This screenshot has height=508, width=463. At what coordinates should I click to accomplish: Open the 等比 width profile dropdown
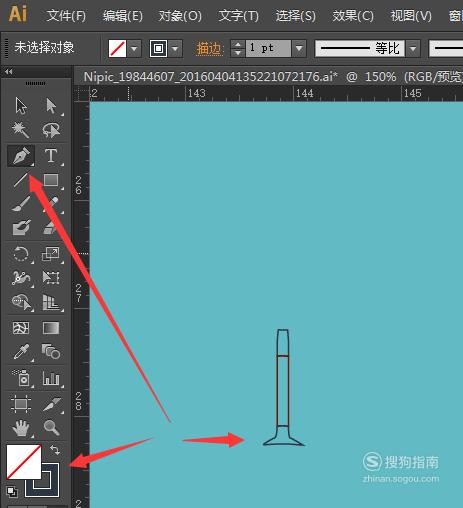pyautogui.click(x=413, y=49)
